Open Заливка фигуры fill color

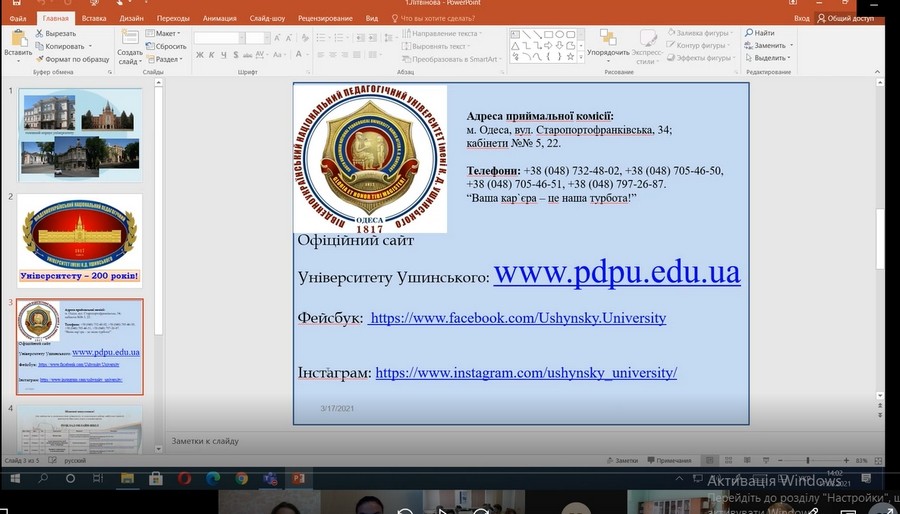(701, 33)
